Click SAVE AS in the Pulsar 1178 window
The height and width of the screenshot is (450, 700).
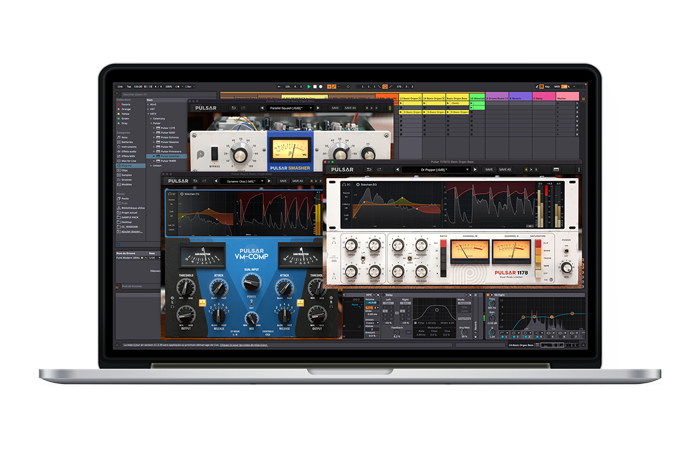(x=505, y=170)
